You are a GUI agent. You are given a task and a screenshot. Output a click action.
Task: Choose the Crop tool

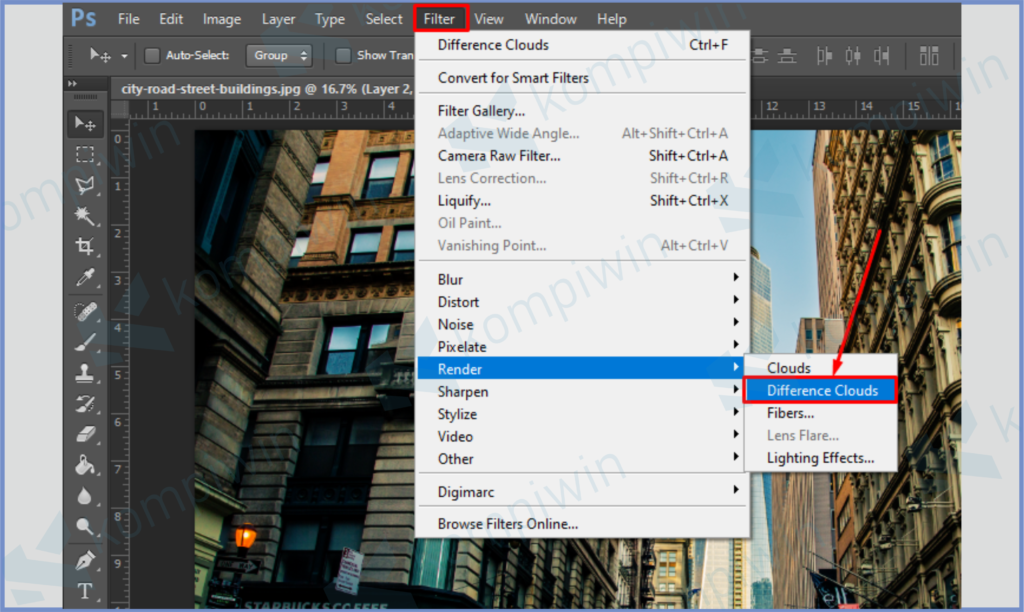(85, 247)
